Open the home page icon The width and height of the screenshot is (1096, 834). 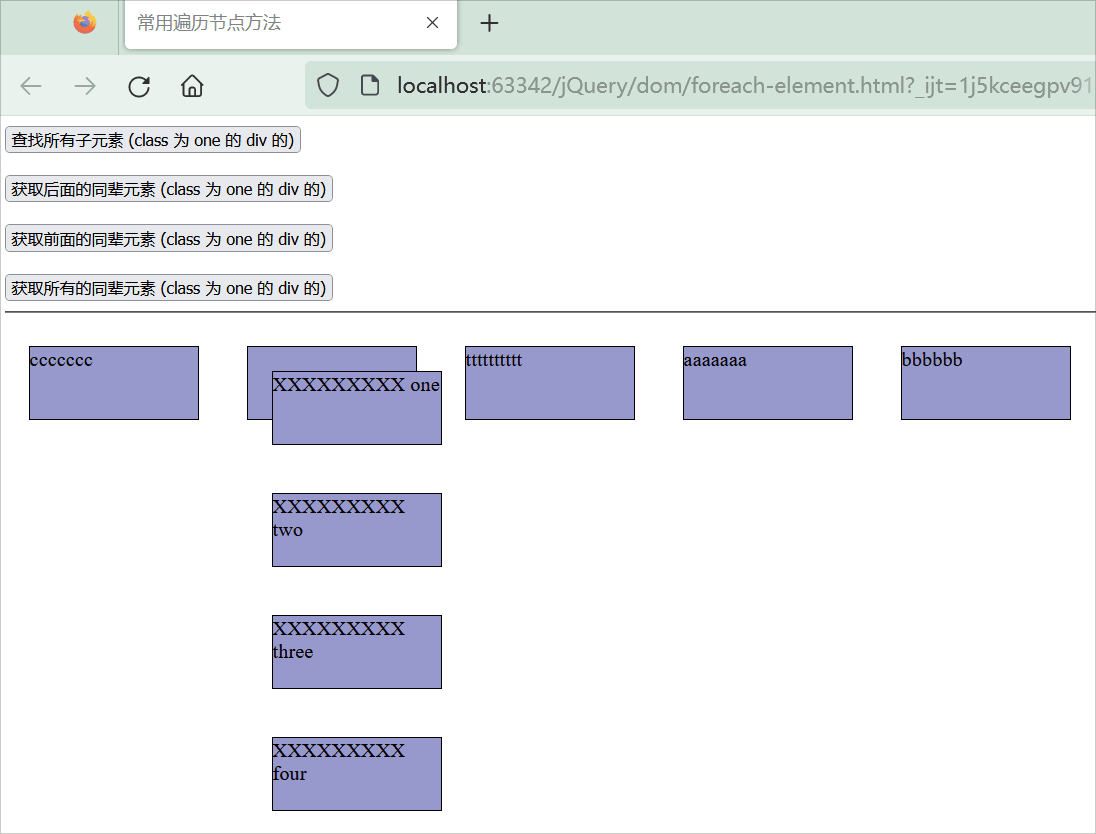(192, 86)
